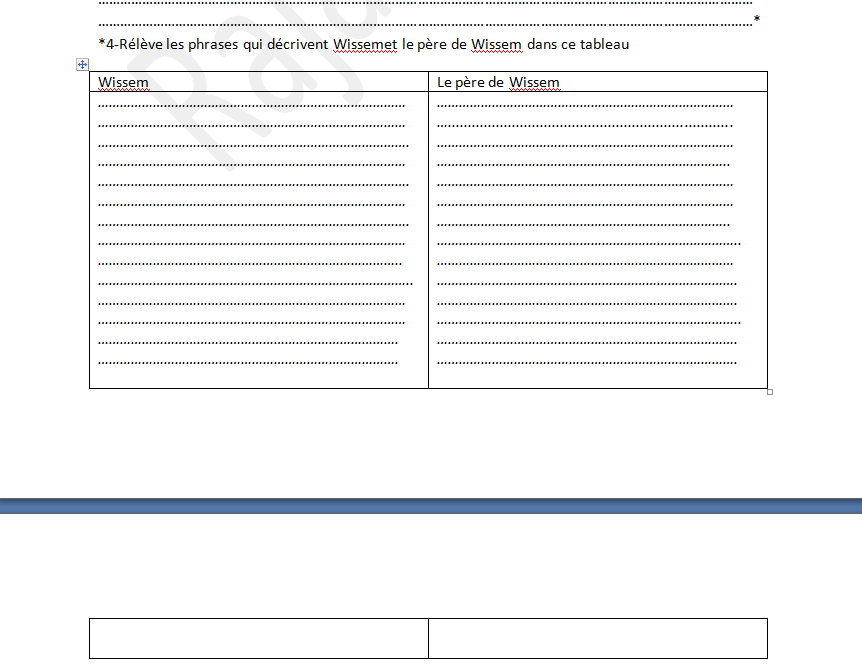Click the word "phrases" in the instruction
The image size is (862, 666).
(213, 45)
